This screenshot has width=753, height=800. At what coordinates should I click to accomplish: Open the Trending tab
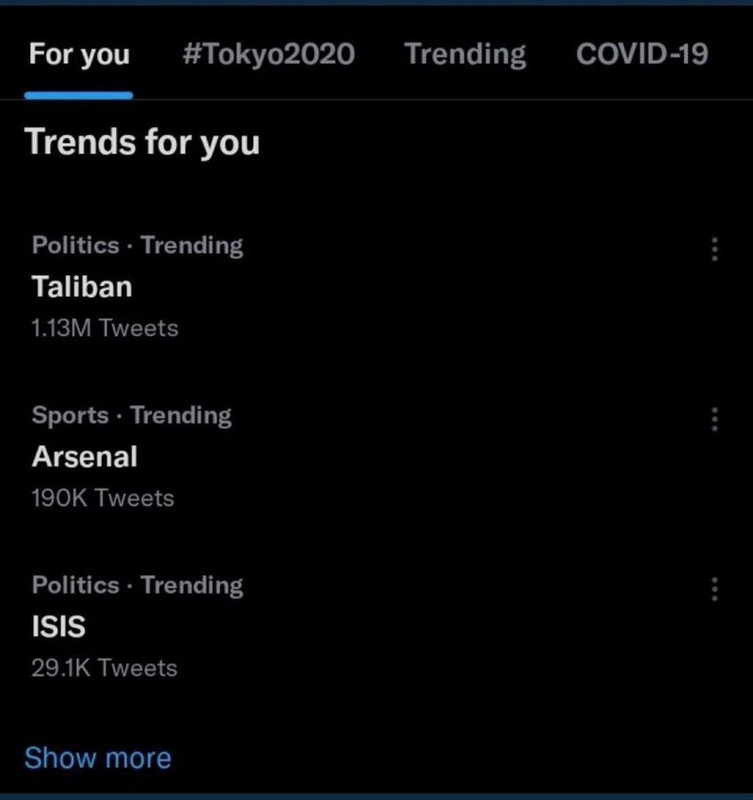465,54
